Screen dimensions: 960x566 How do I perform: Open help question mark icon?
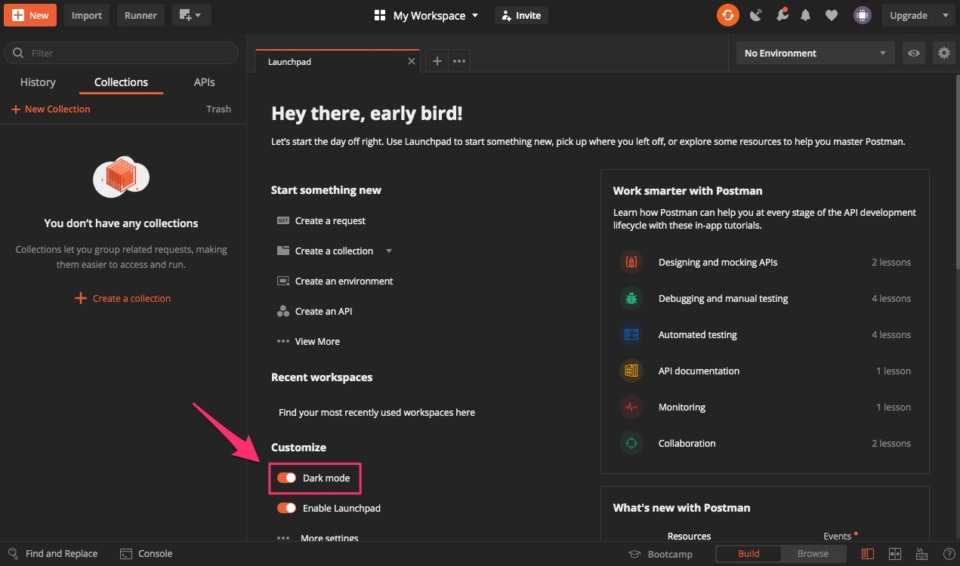(x=948, y=554)
